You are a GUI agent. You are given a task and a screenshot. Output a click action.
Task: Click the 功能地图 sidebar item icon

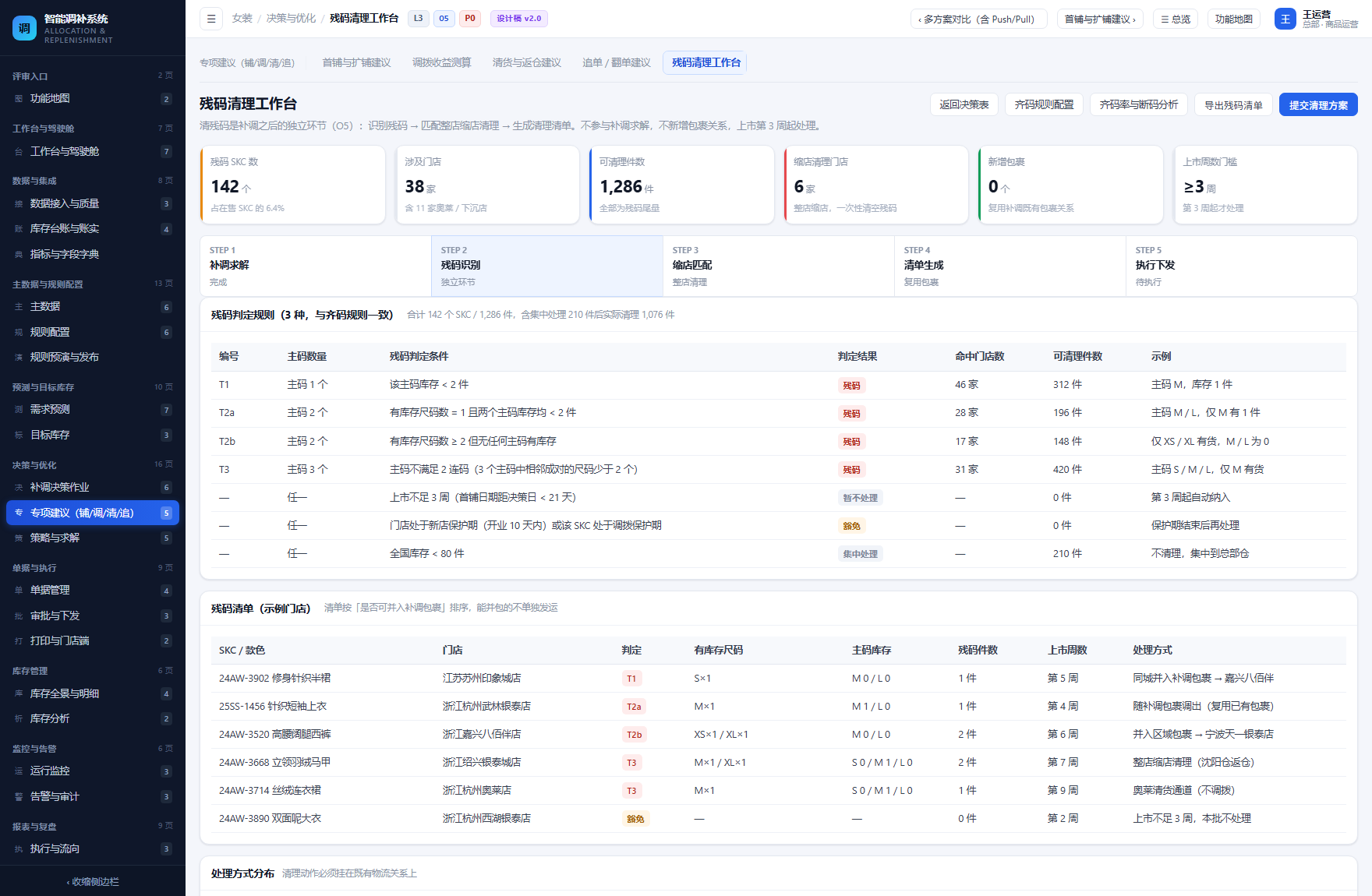[19, 99]
